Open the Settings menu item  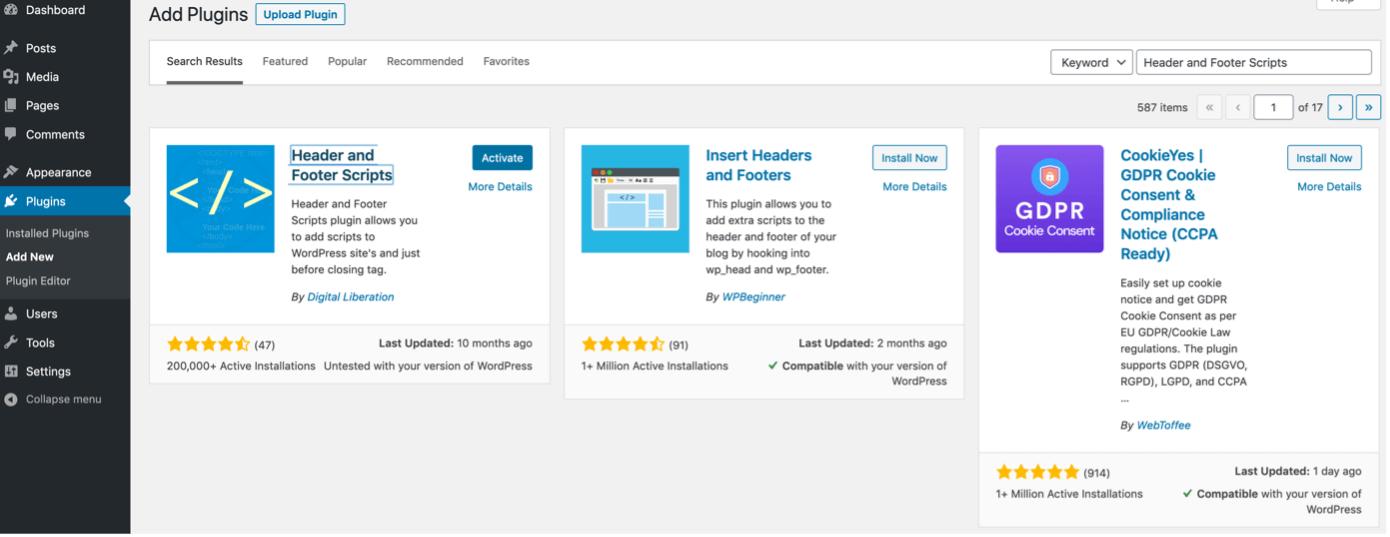tap(65, 371)
